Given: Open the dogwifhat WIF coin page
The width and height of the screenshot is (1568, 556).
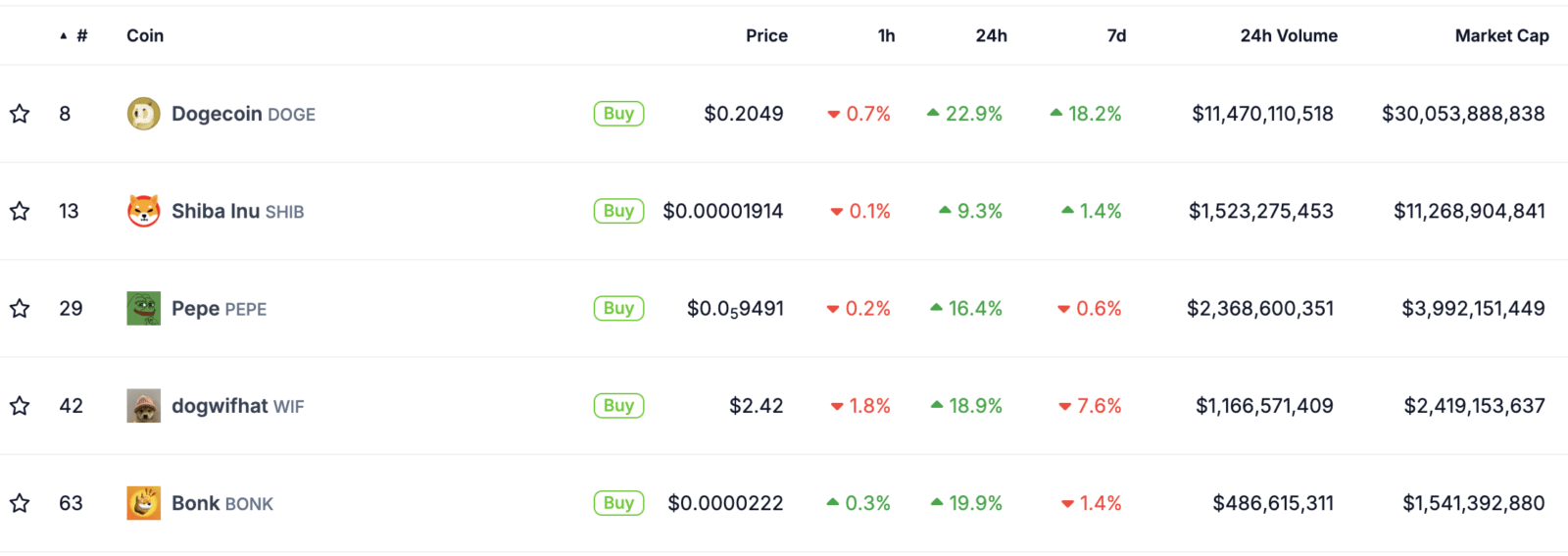Looking at the screenshot, I should tap(237, 406).
